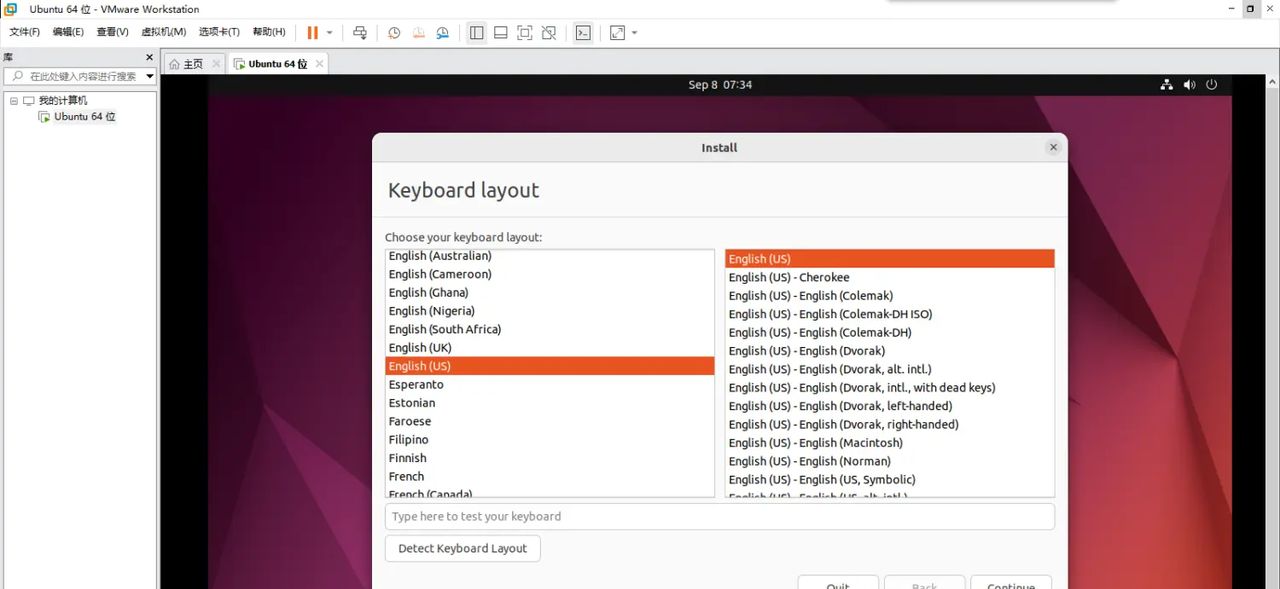Open the 编辑(E) menu
This screenshot has width=1280, height=589.
pos(68,32)
